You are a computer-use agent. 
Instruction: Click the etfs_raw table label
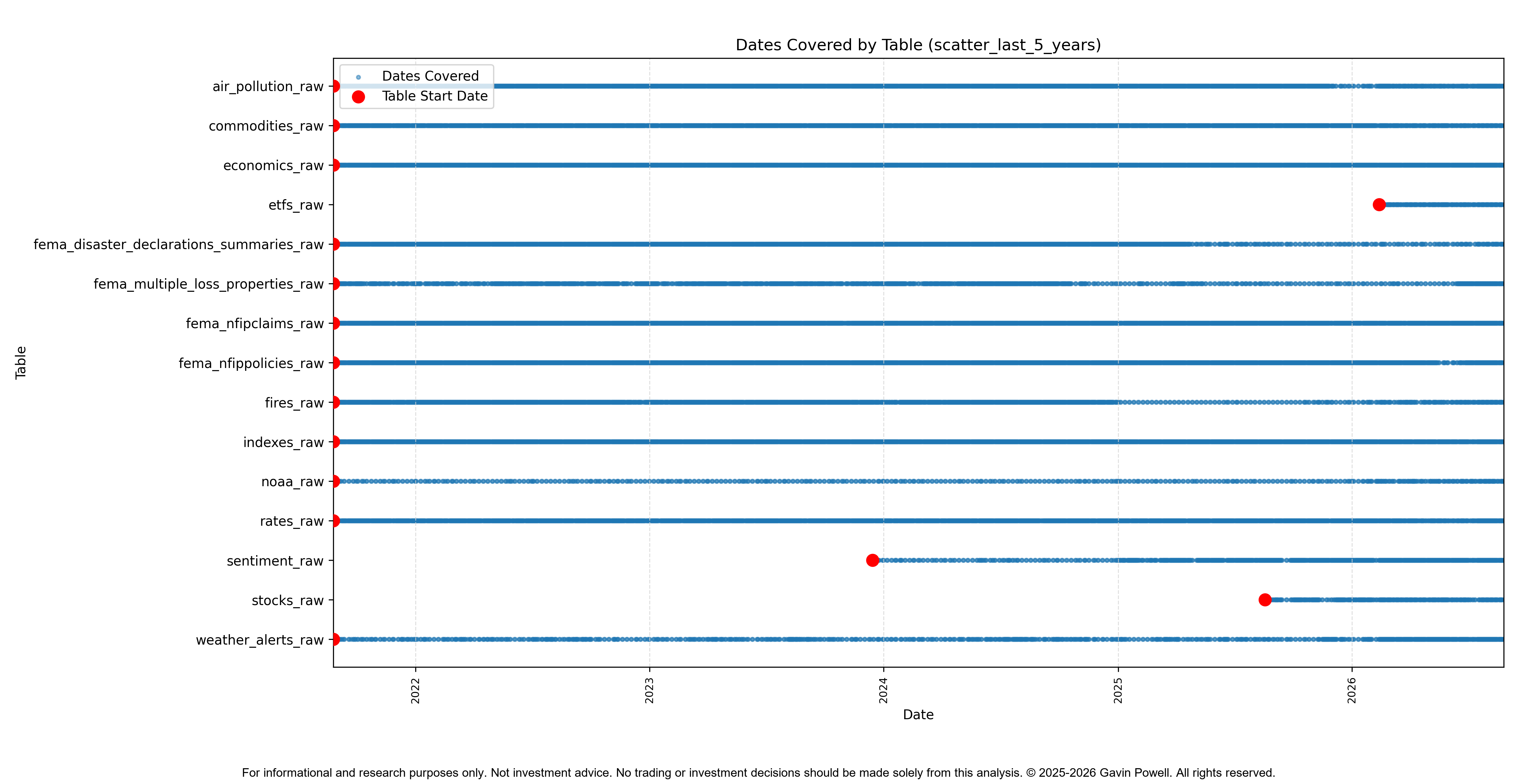click(296, 205)
